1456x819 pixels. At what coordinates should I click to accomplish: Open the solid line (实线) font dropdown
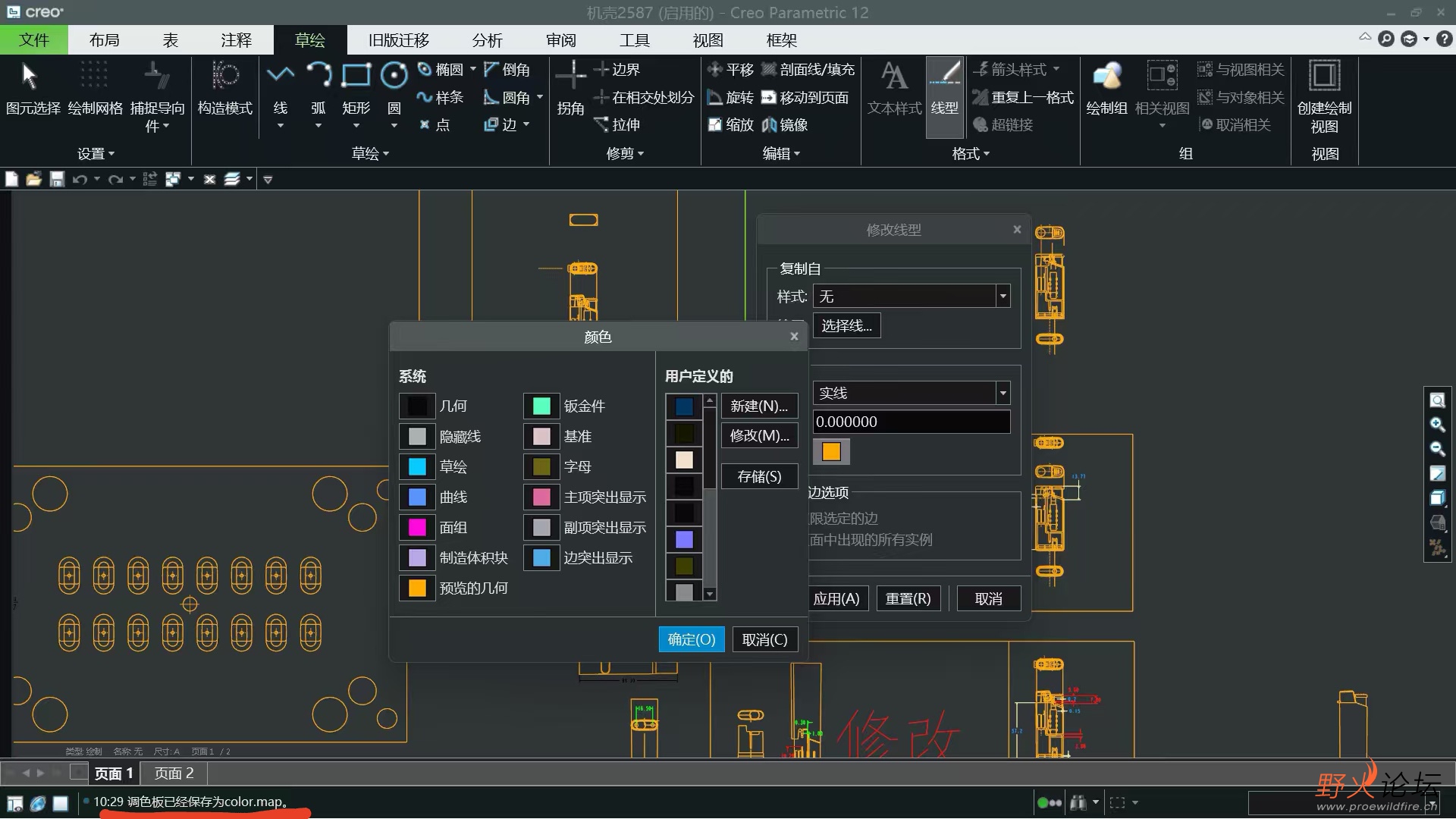pyautogui.click(x=1003, y=393)
